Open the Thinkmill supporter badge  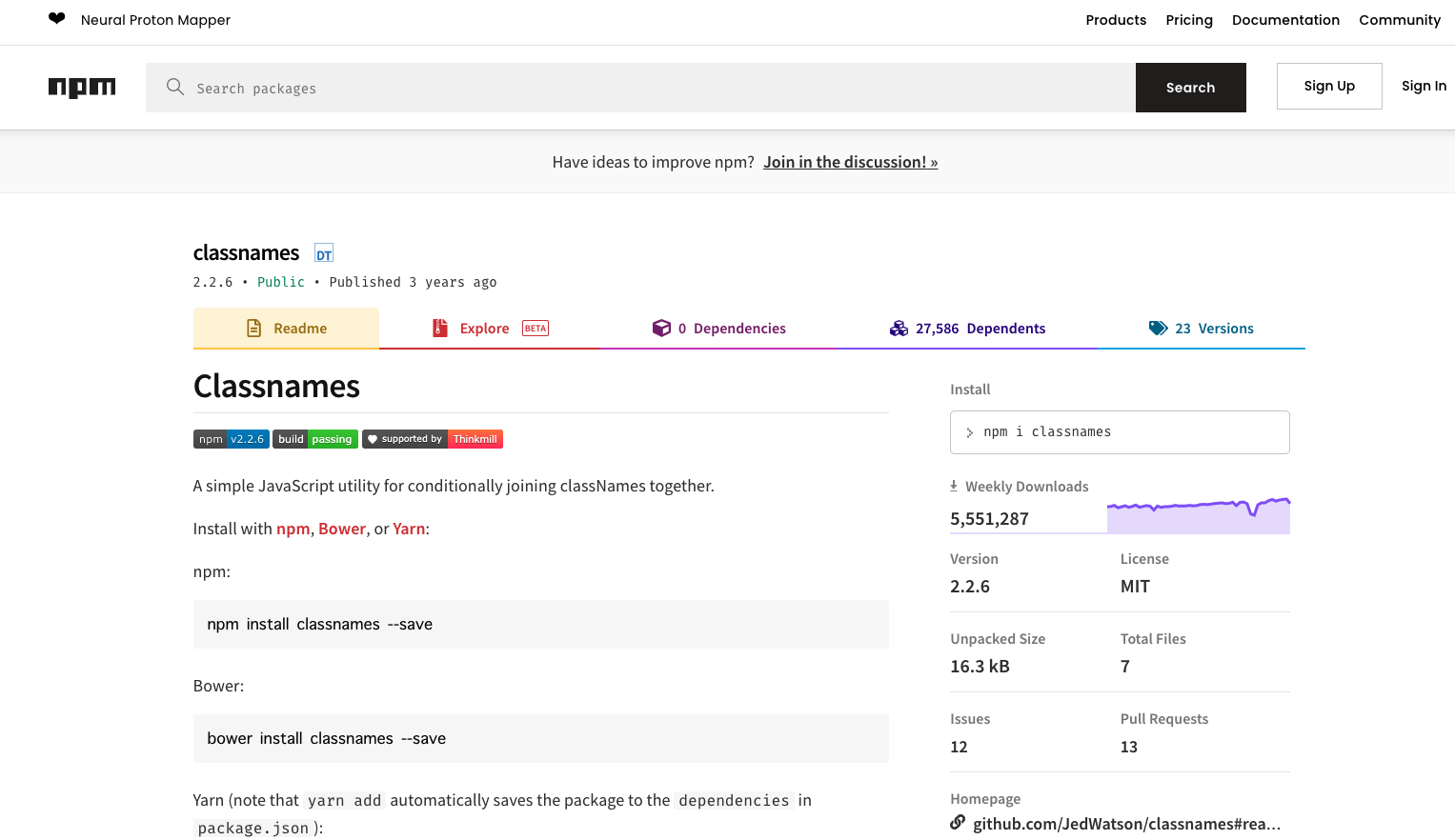tap(433, 439)
